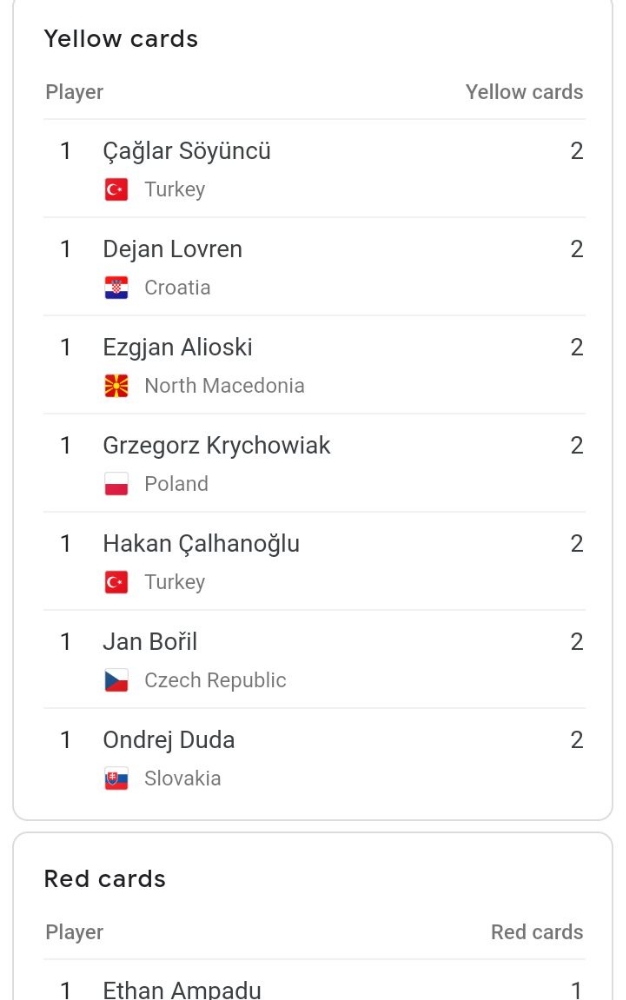Click the Red cards section heading
The image size is (626, 1000).
pos(105,879)
